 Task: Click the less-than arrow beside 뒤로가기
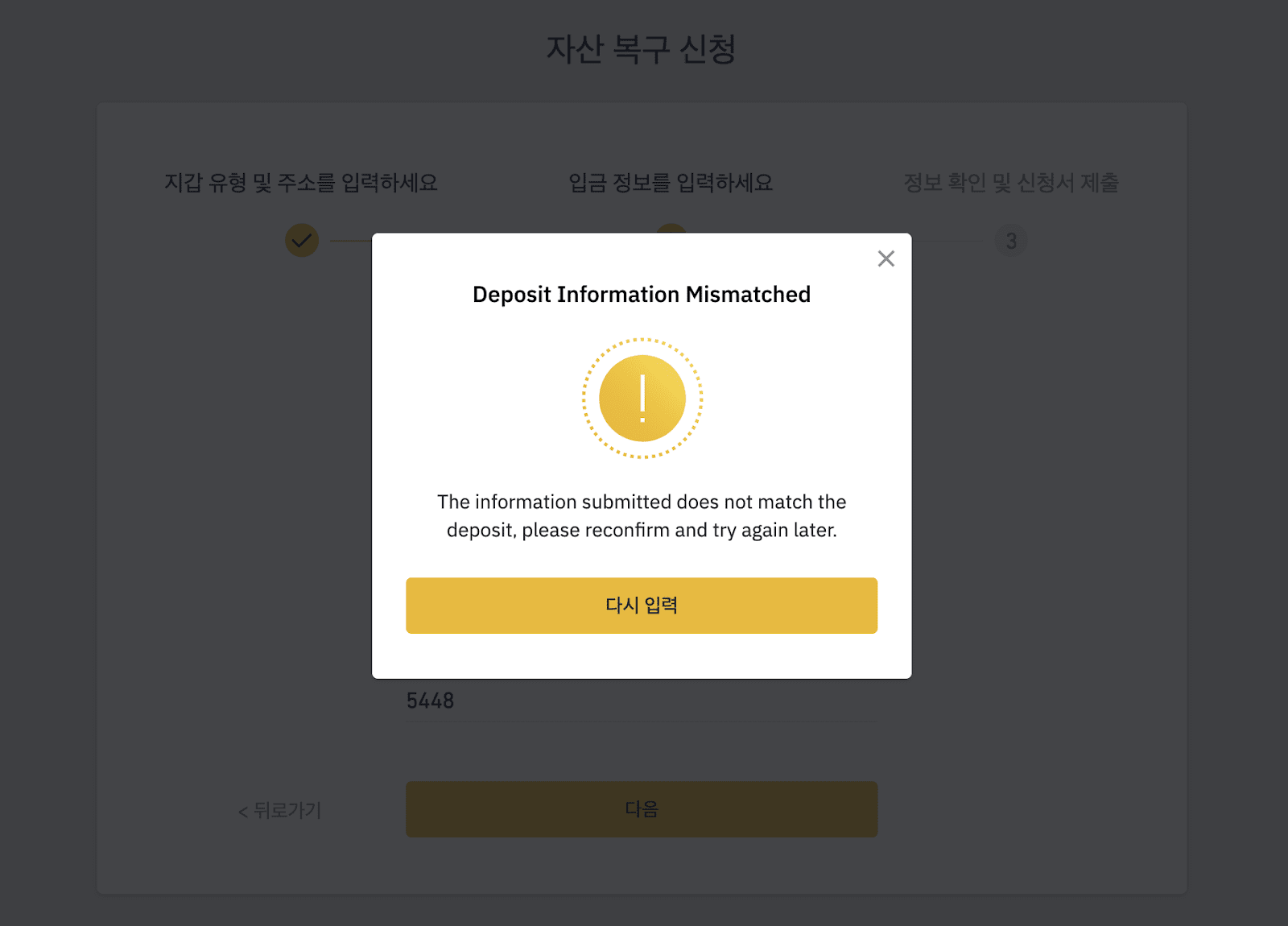pyautogui.click(x=243, y=812)
